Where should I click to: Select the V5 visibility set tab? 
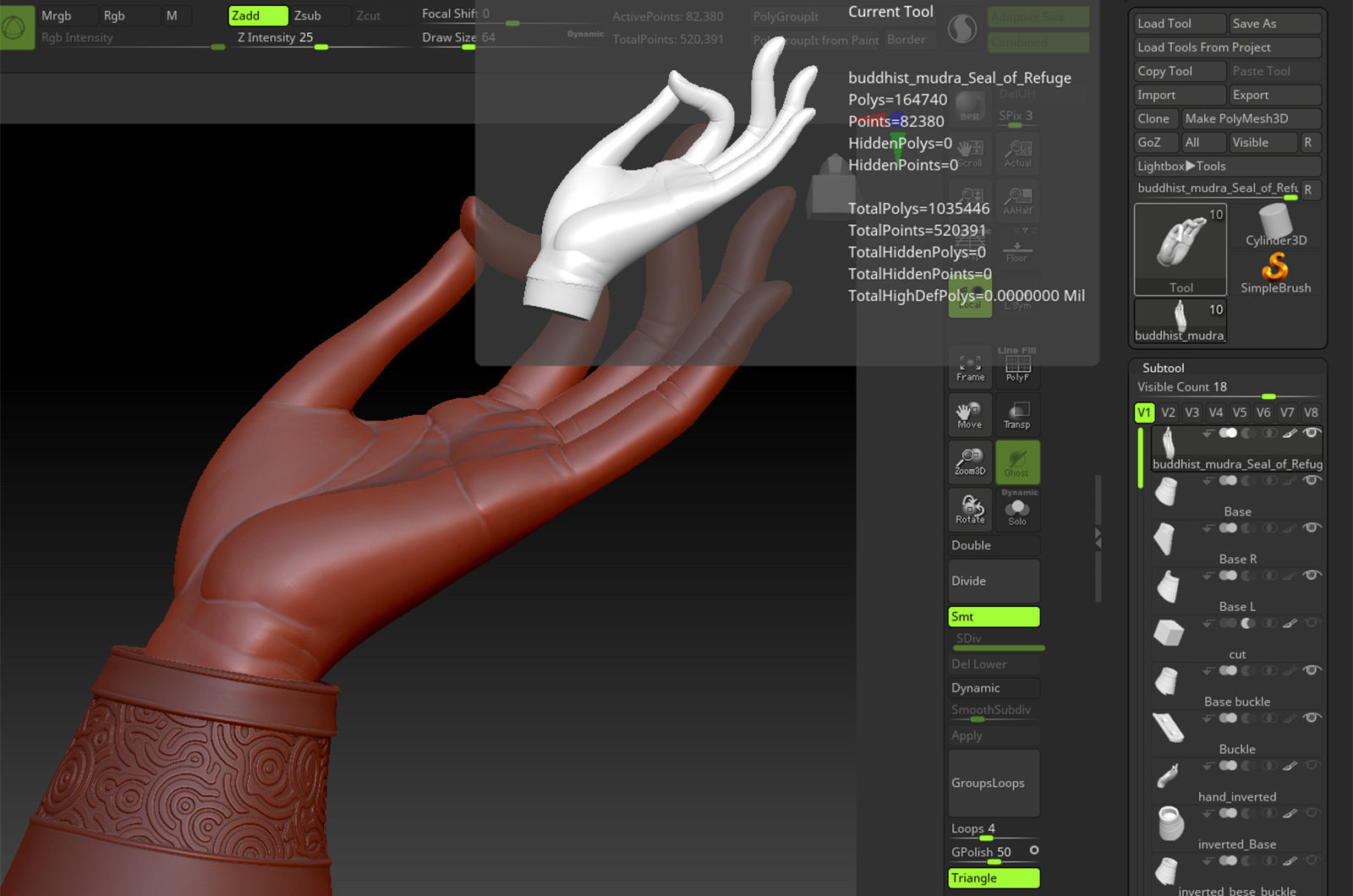pyautogui.click(x=1239, y=412)
